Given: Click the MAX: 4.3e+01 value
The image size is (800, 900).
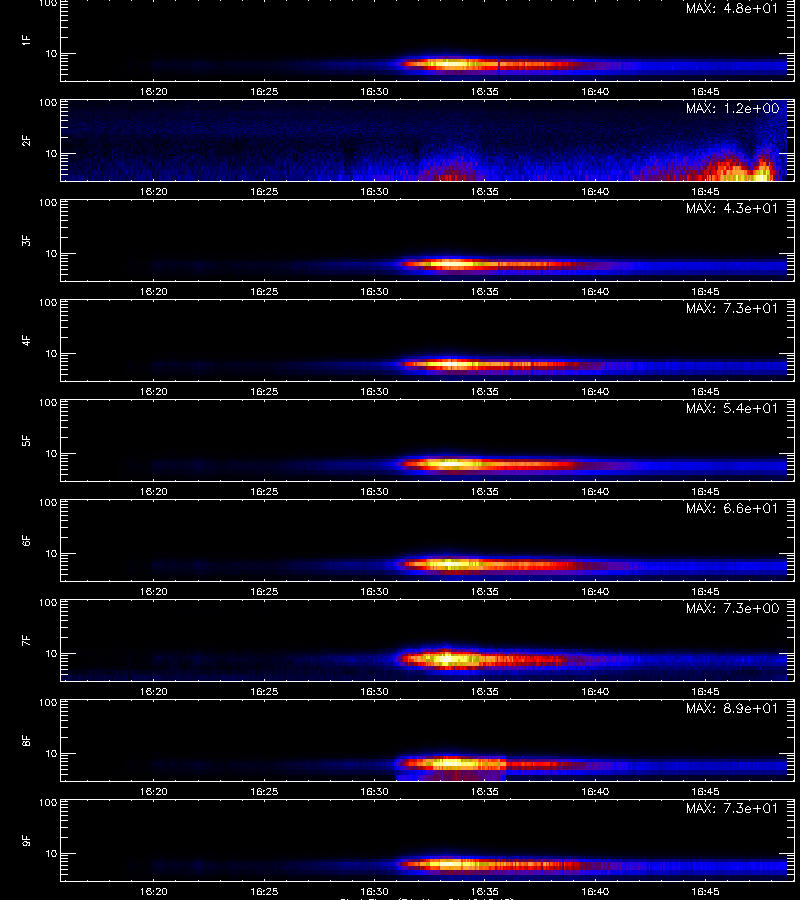Looking at the screenshot, I should [x=732, y=208].
